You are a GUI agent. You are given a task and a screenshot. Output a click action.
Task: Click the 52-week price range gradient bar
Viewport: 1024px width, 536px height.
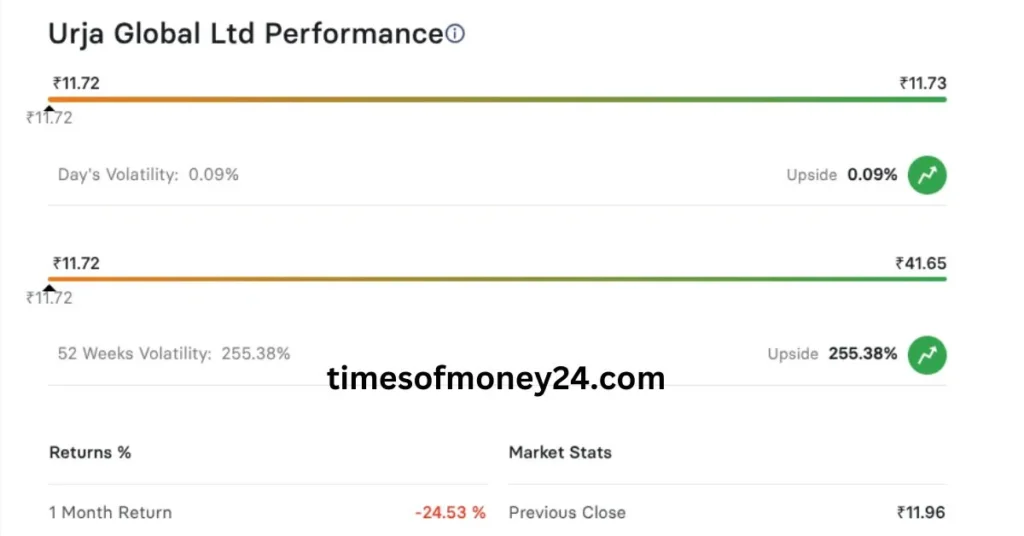(497, 279)
